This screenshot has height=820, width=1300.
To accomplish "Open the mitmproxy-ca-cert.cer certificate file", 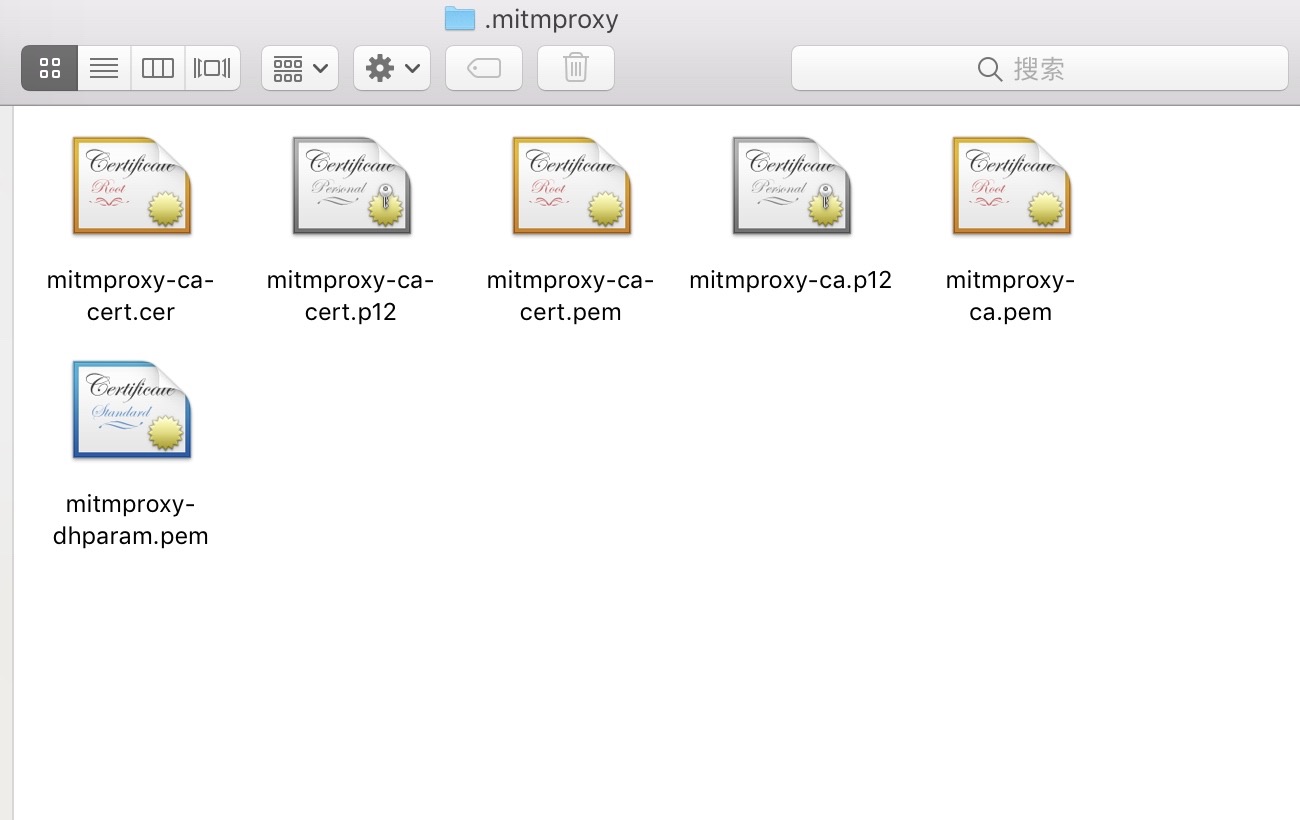I will point(130,185).
